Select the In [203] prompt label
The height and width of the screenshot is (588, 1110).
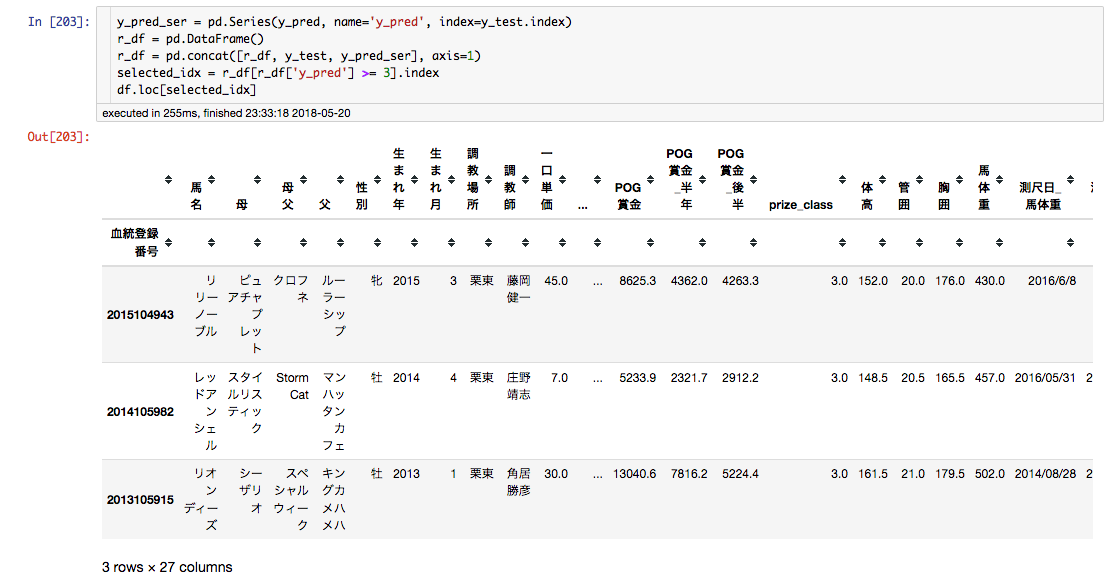[x=59, y=22]
